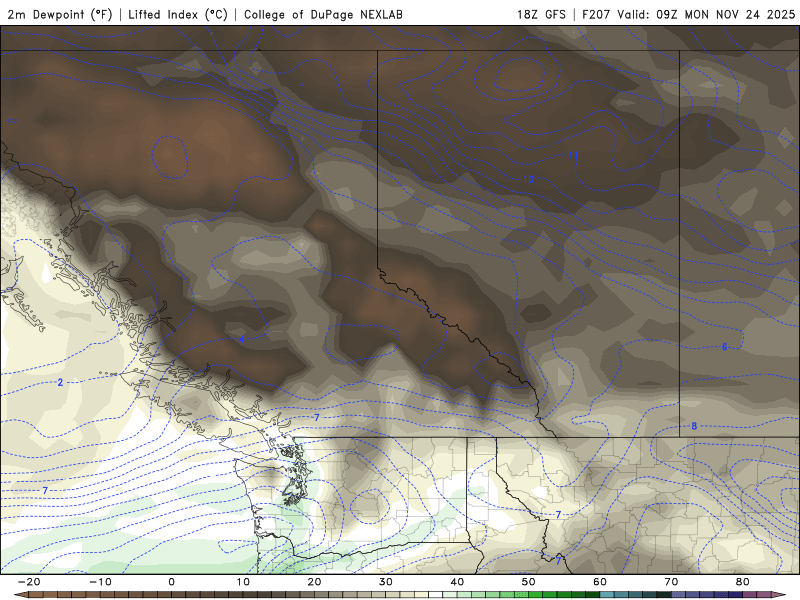Click the "60" colorbar tick label
The height and width of the screenshot is (600, 800).
[x=600, y=582]
